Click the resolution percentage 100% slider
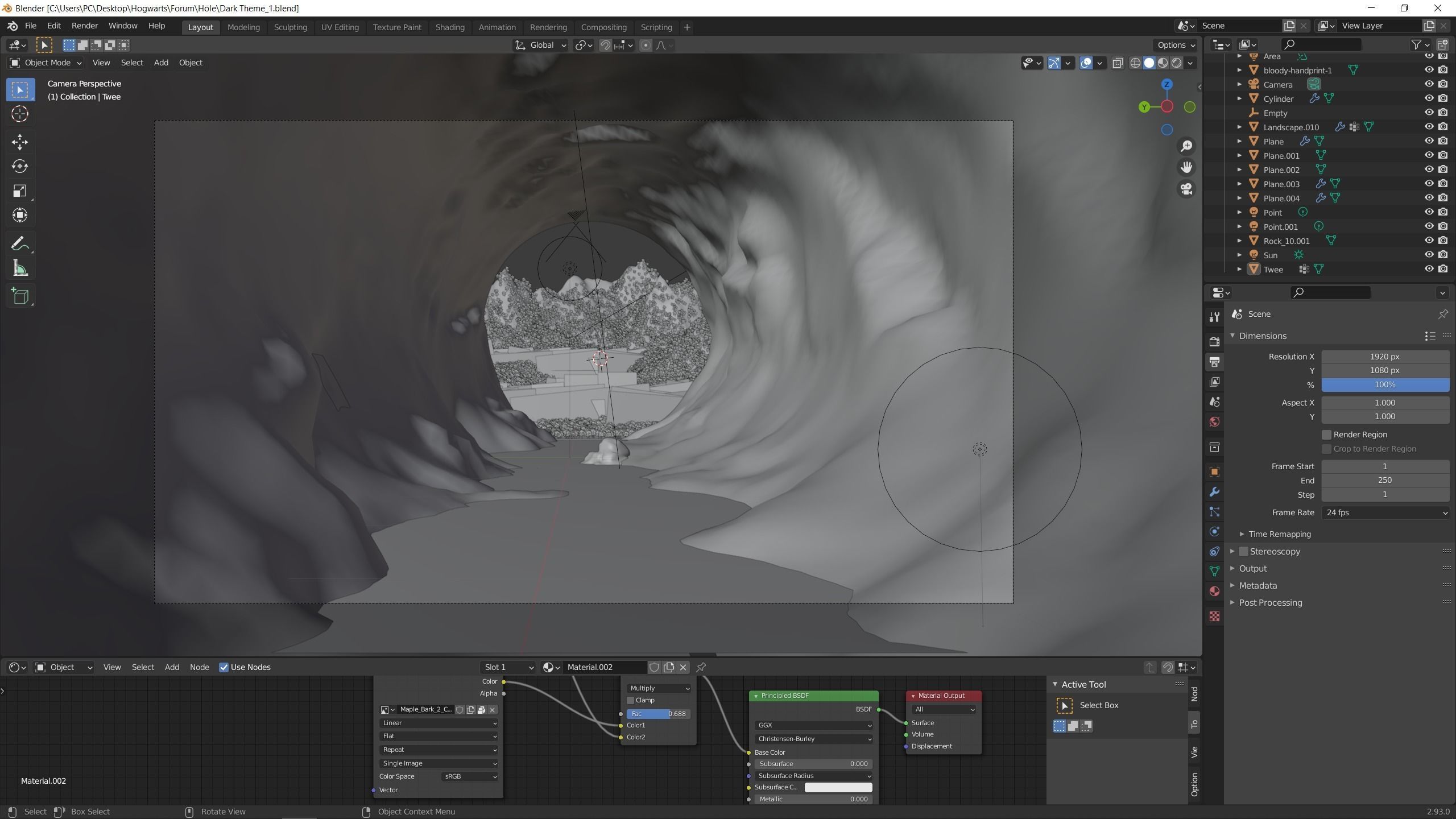This screenshot has width=1456, height=819. (x=1385, y=385)
